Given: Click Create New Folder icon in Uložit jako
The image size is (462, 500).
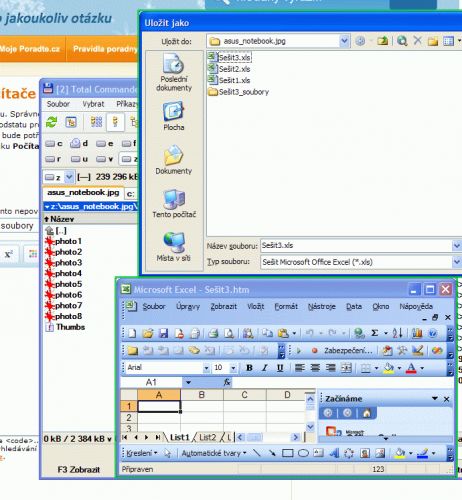Looking at the screenshot, I should click(x=433, y=41).
